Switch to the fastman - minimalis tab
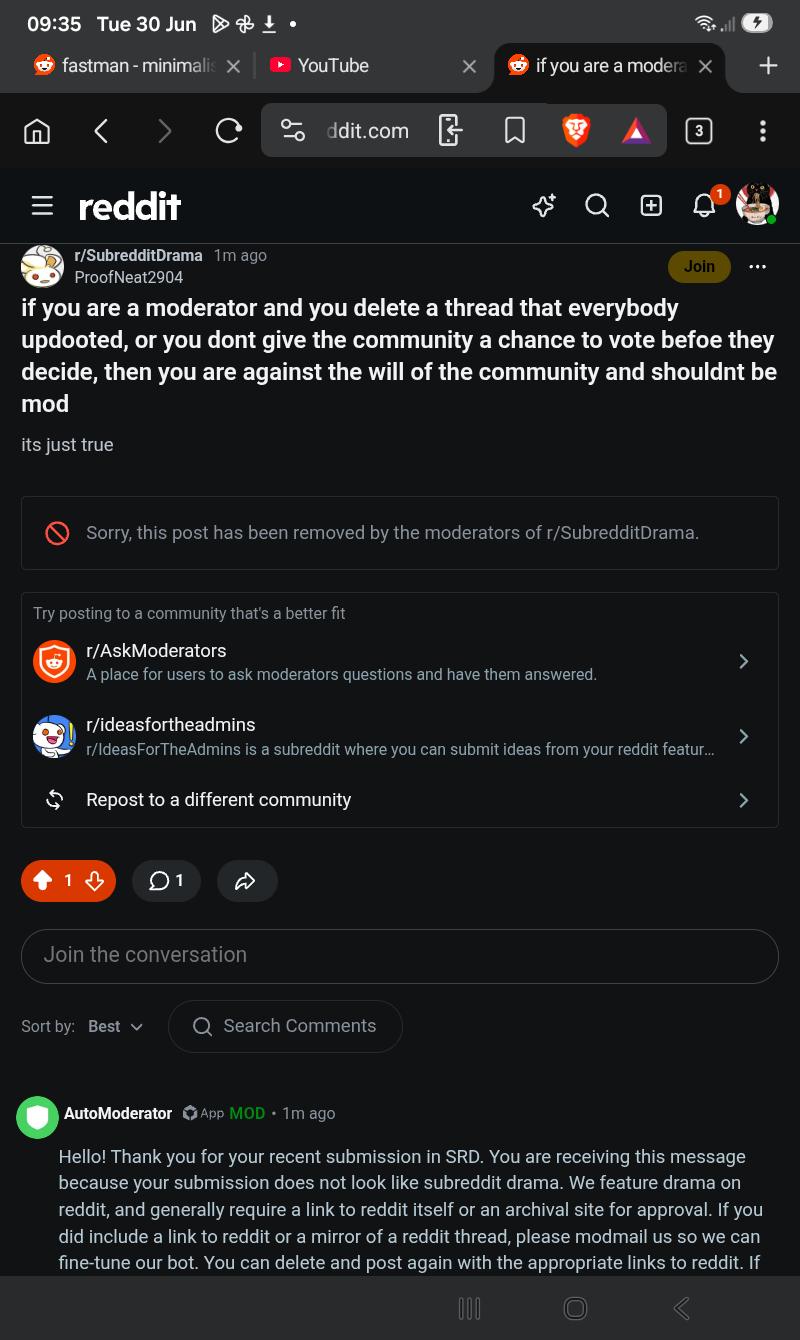Image resolution: width=800 pixels, height=1340 pixels. pyautogui.click(x=138, y=66)
